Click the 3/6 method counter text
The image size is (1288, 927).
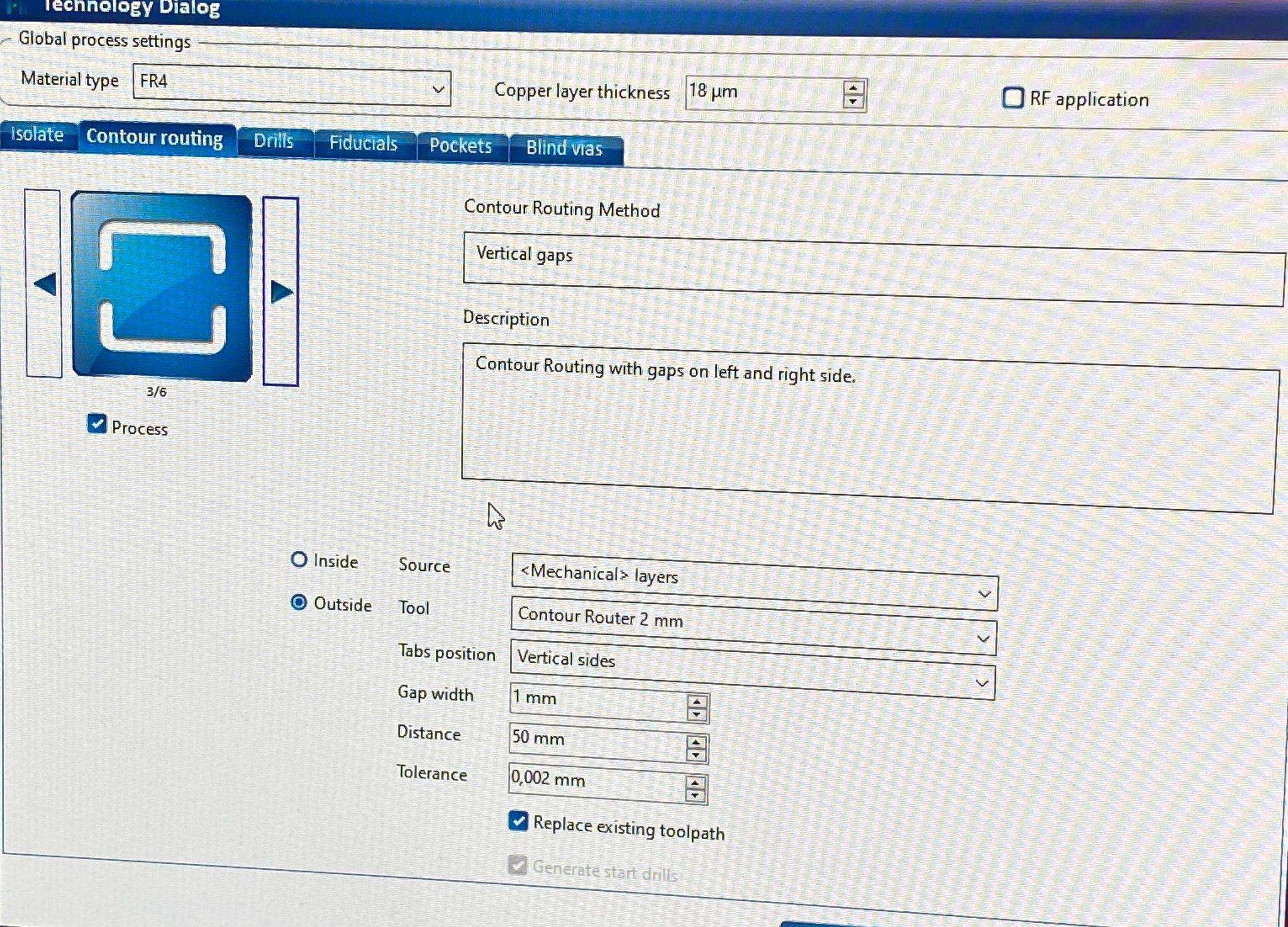[x=157, y=392]
